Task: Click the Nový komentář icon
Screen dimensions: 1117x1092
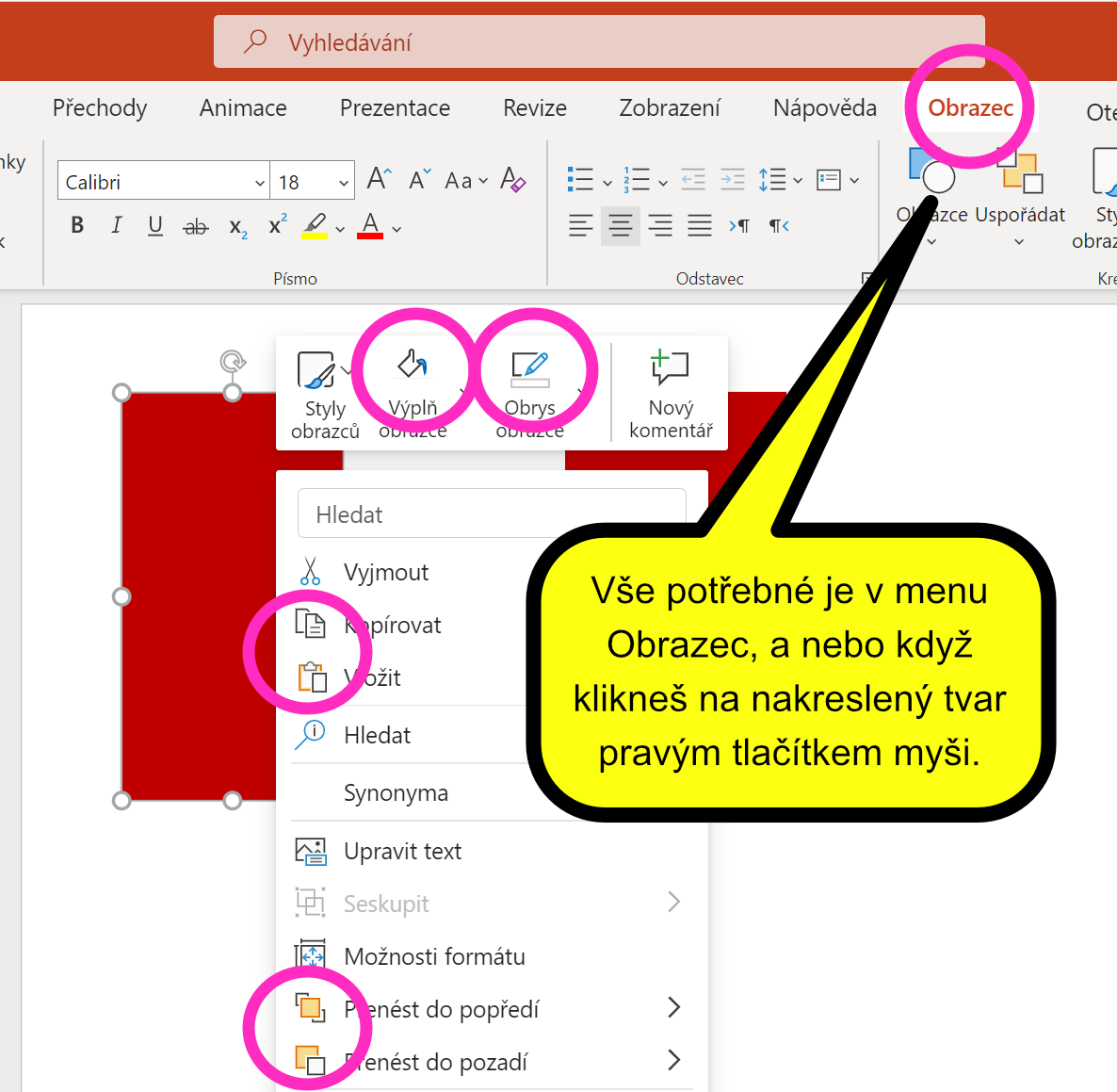Action: [x=670, y=391]
